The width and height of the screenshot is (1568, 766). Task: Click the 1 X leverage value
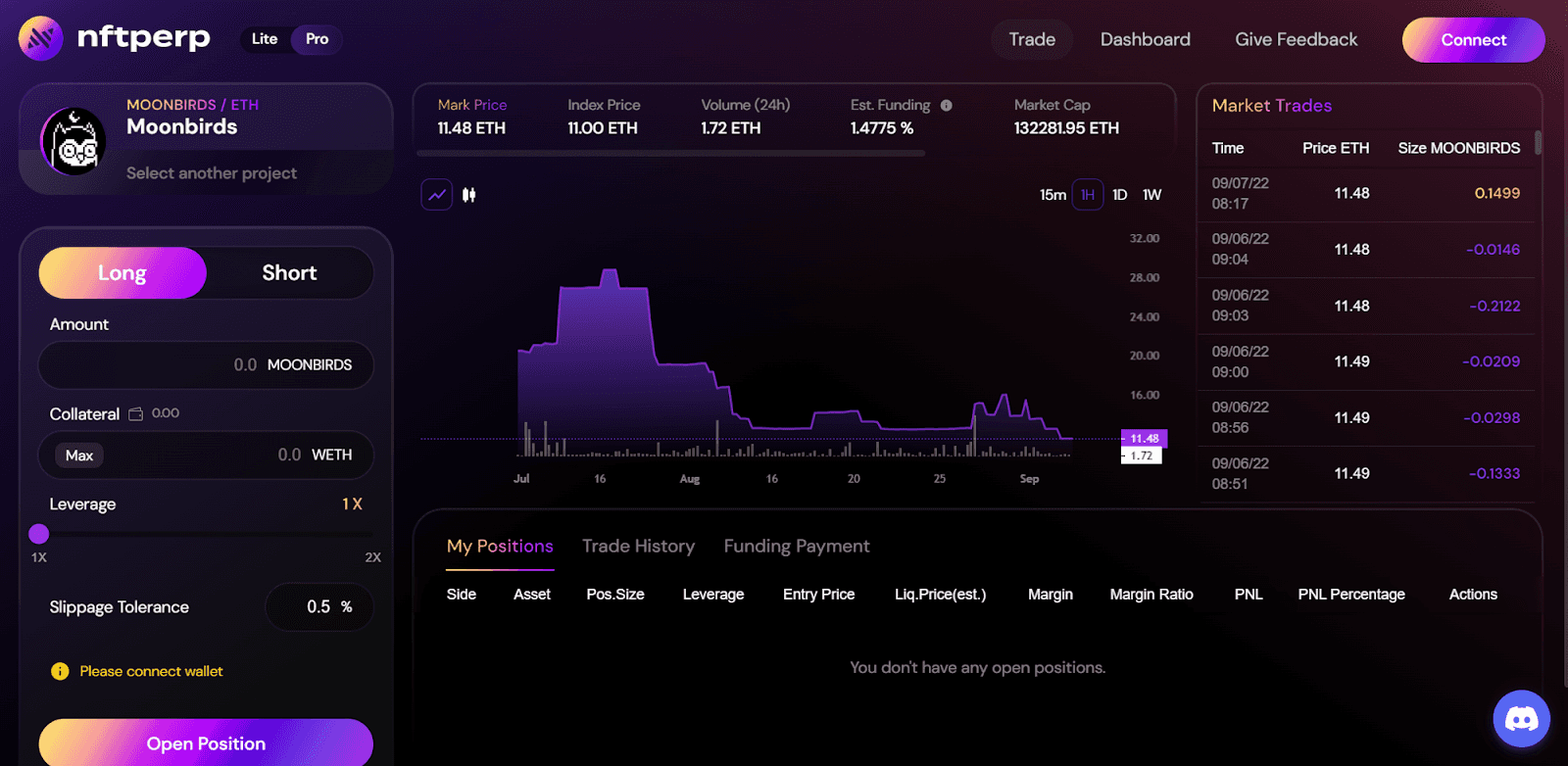(x=352, y=504)
